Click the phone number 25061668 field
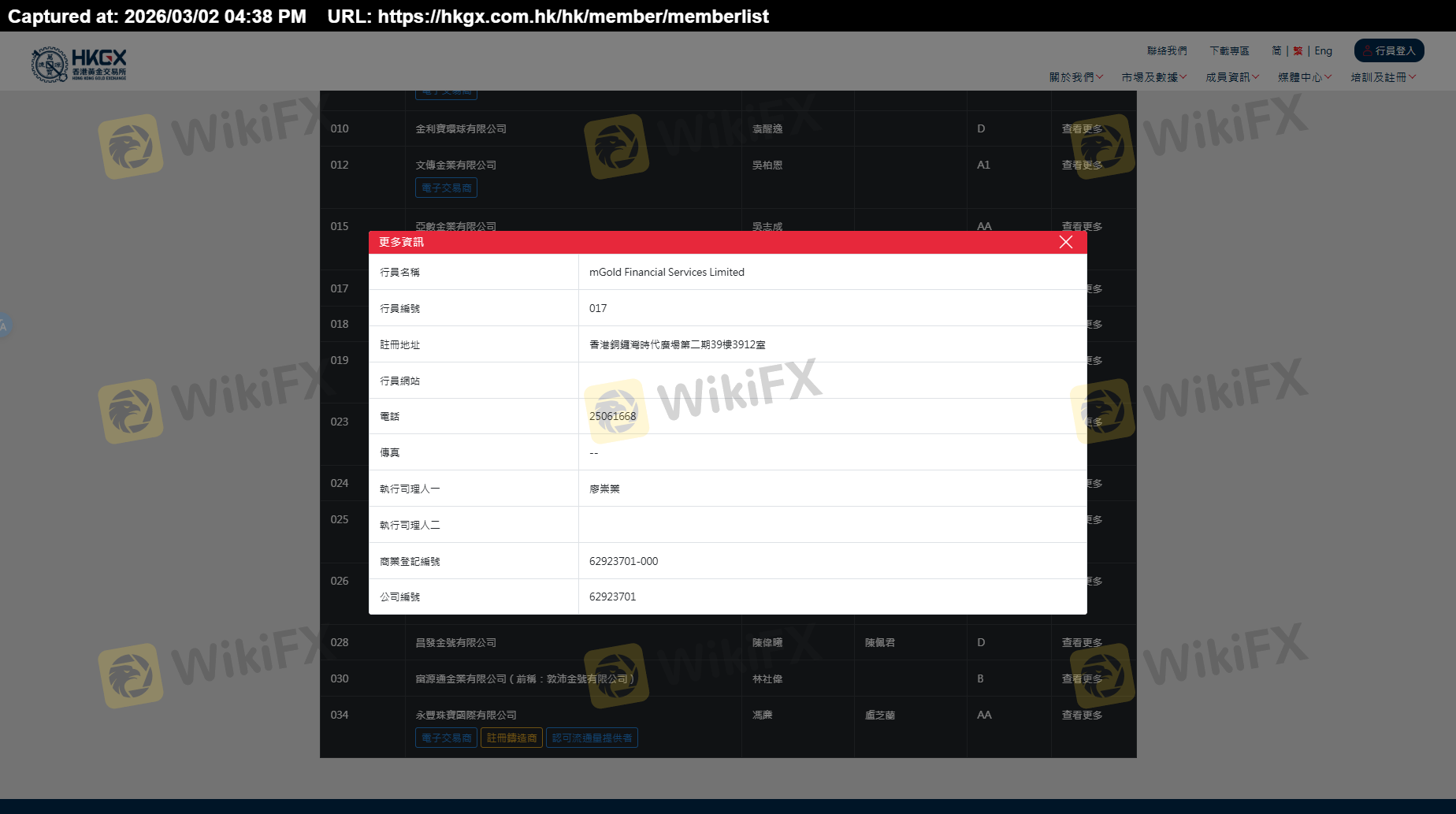 click(x=612, y=416)
